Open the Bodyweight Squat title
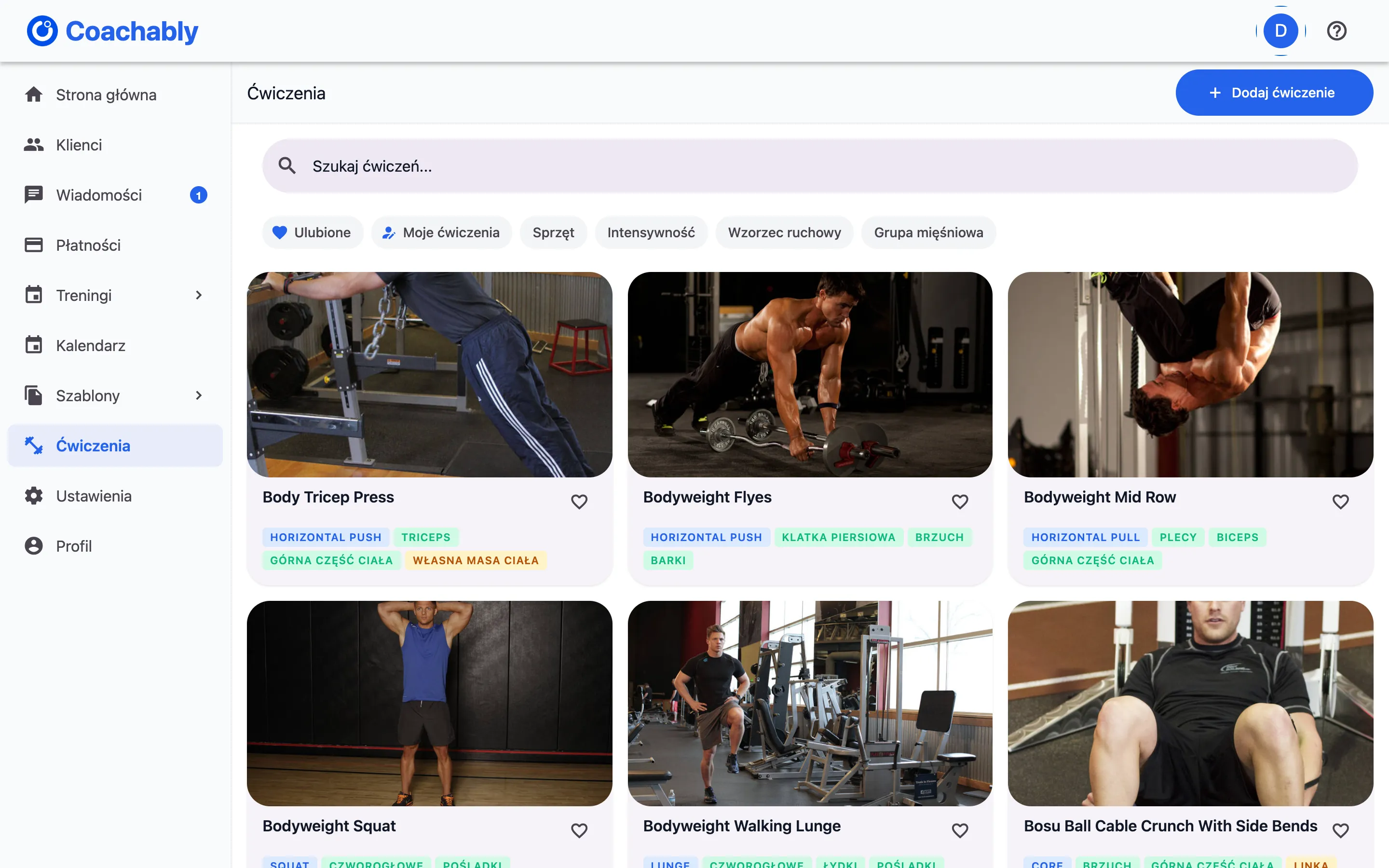Image resolution: width=1389 pixels, height=868 pixels. (329, 826)
